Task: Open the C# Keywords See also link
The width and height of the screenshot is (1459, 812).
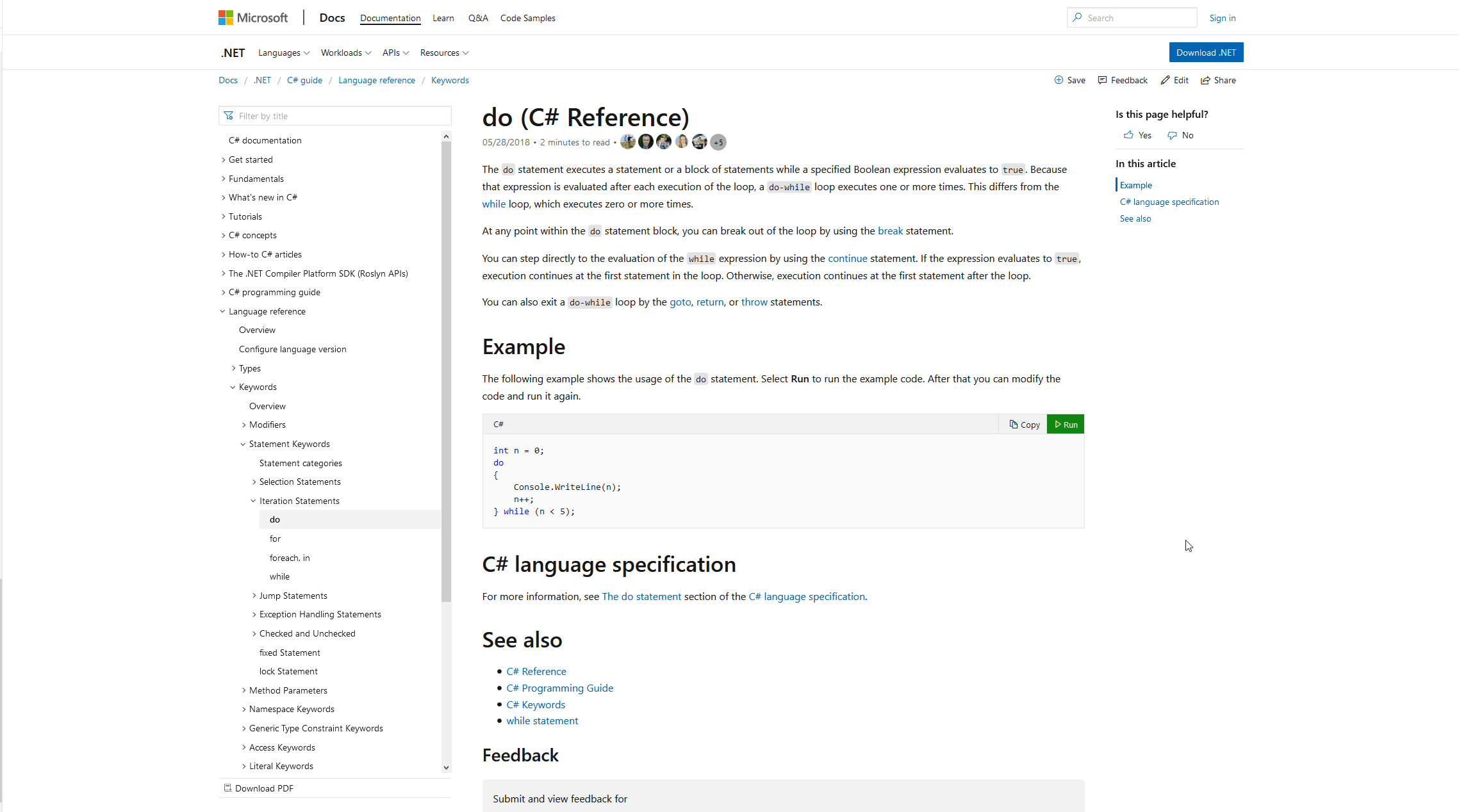Action: (x=536, y=704)
